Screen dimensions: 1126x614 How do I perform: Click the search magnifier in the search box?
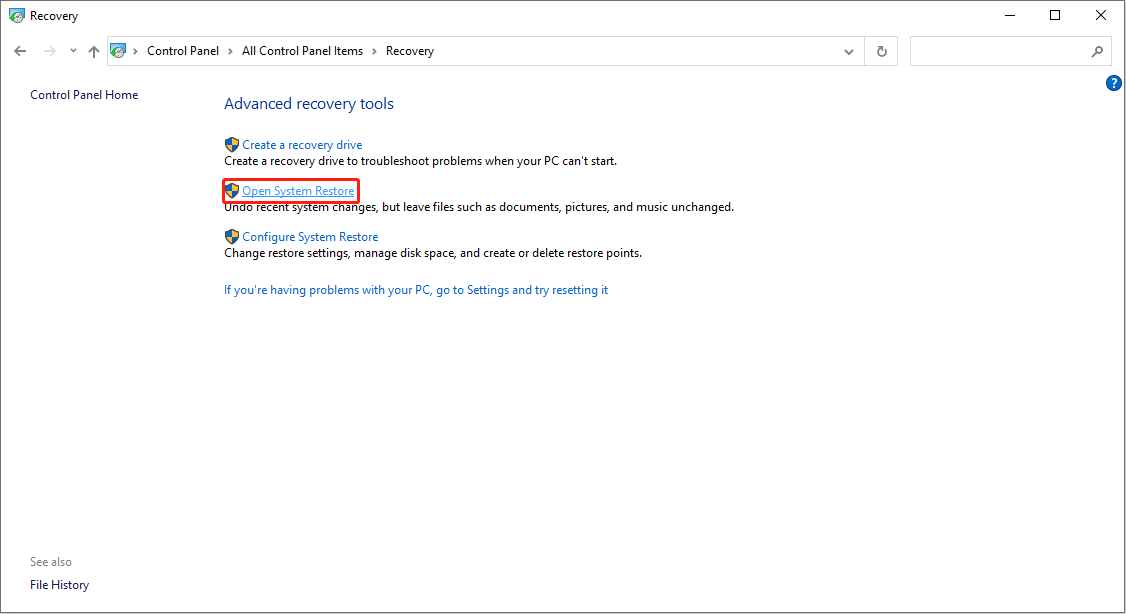(1097, 50)
